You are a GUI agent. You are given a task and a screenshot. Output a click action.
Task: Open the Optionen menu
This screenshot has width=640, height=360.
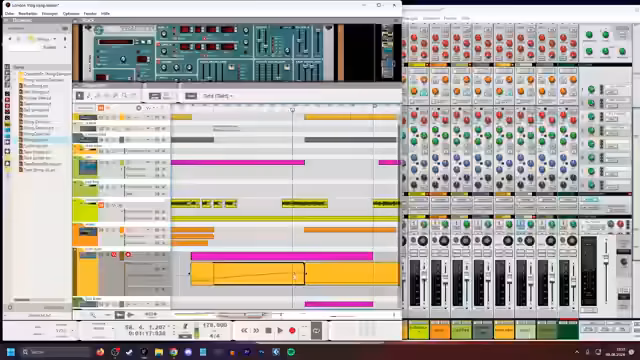[71, 13]
